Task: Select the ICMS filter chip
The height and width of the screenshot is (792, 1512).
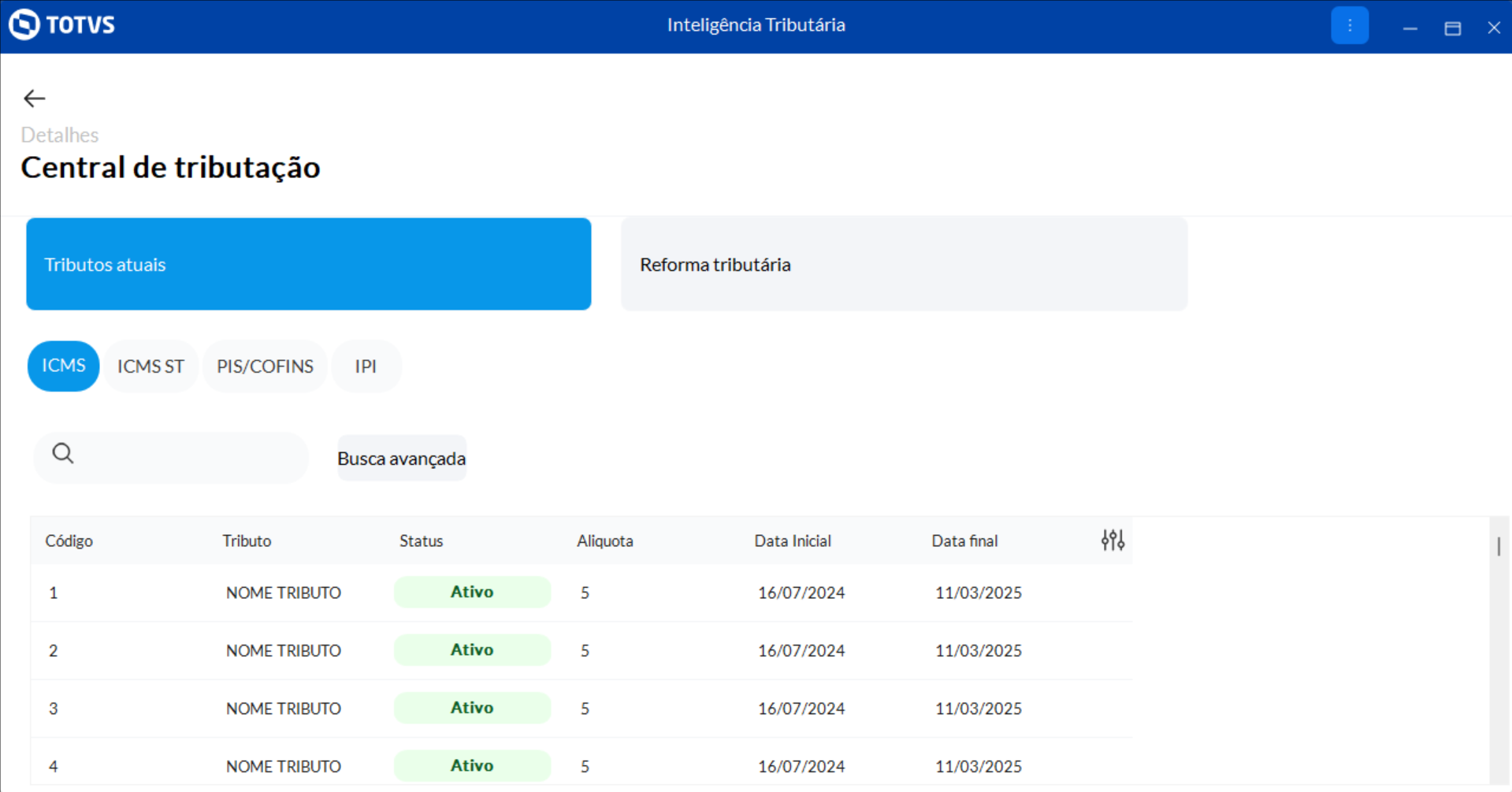Action: pyautogui.click(x=63, y=366)
